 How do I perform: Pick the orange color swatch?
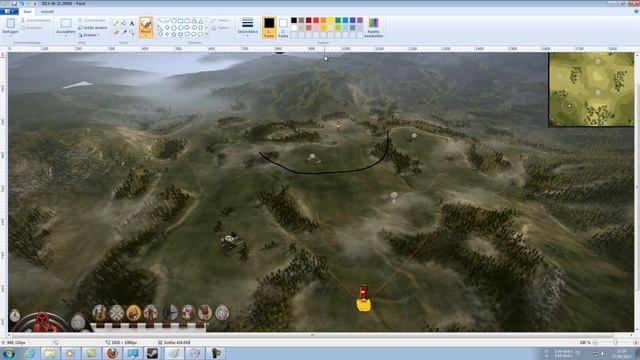(323, 20)
